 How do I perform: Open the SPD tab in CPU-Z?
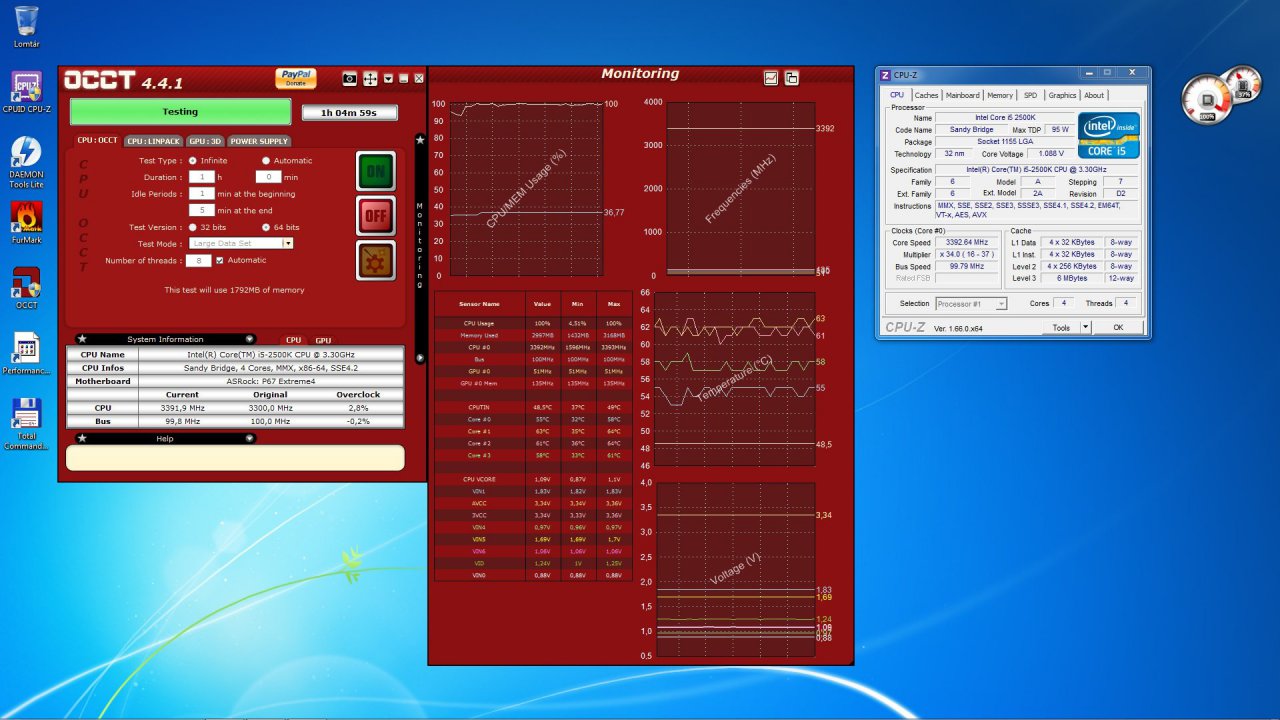point(1030,95)
